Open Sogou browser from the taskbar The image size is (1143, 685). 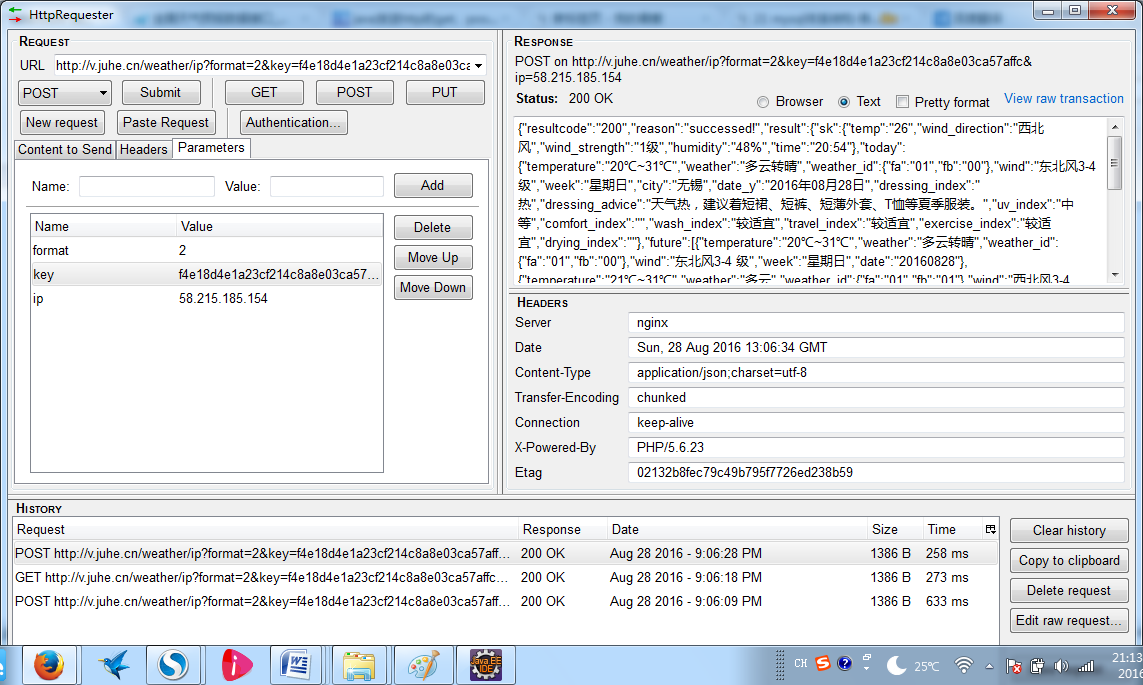173,665
